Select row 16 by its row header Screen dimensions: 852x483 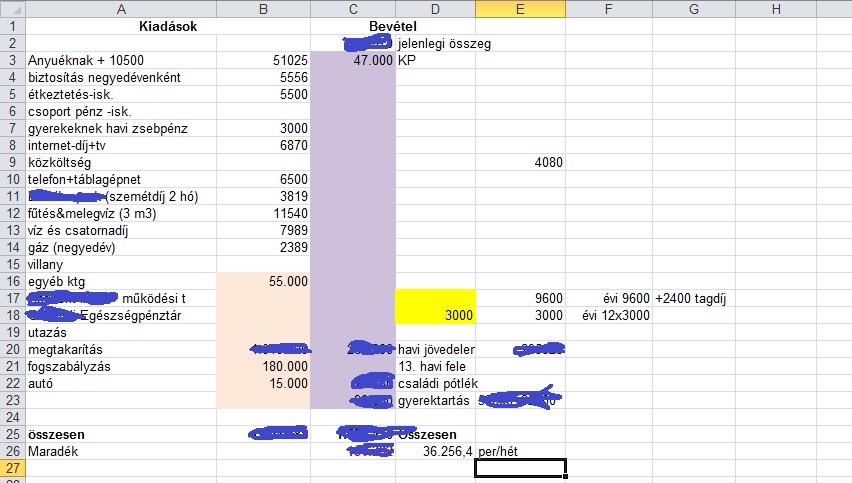click(x=12, y=282)
